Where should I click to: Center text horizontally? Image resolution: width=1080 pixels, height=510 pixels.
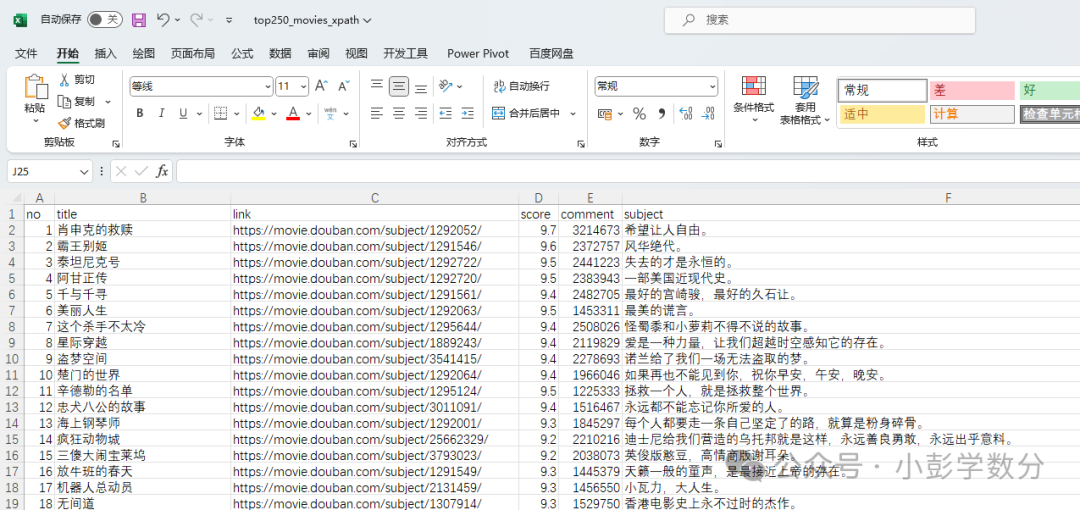pos(399,113)
